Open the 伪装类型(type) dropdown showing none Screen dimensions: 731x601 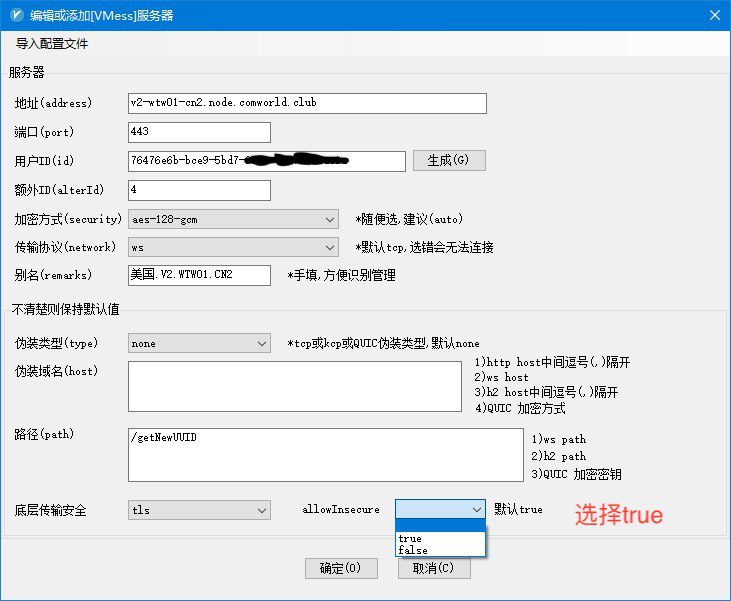pos(199,343)
